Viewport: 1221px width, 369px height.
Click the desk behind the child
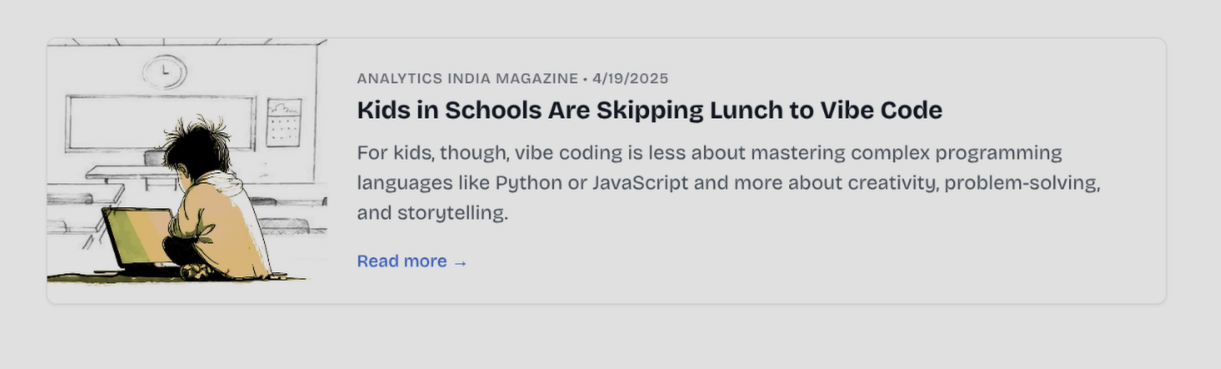[130, 175]
